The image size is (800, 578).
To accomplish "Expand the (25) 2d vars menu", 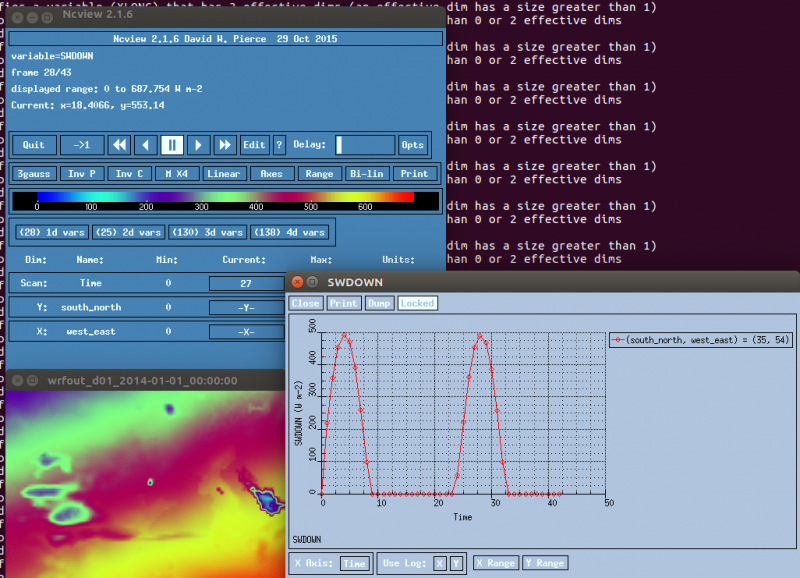I will click(x=128, y=232).
